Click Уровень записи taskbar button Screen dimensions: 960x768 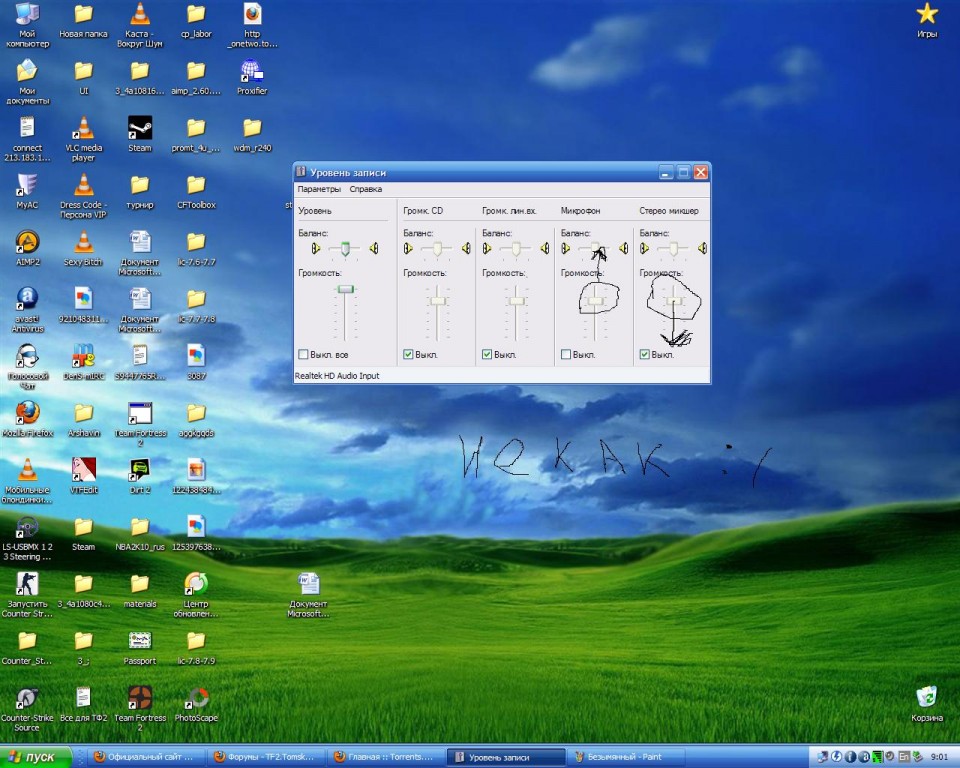pos(506,757)
